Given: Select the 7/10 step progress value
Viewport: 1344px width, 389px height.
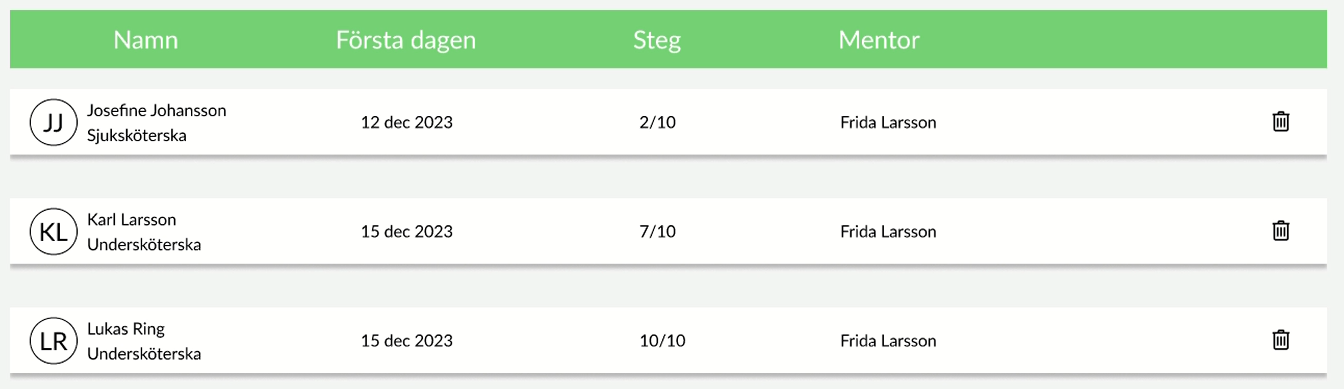Looking at the screenshot, I should coord(657,232).
